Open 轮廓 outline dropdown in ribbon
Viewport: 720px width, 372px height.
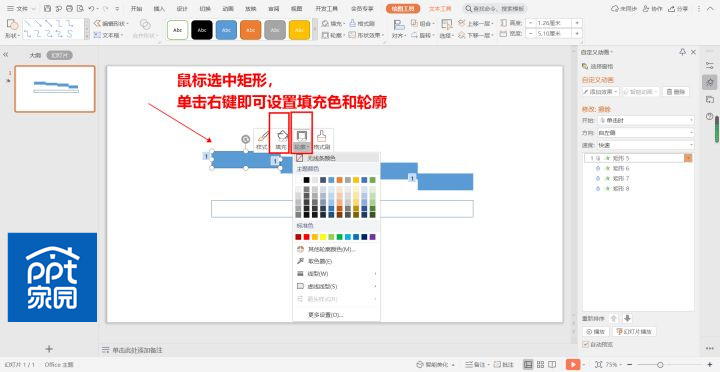pyautogui.click(x=332, y=35)
